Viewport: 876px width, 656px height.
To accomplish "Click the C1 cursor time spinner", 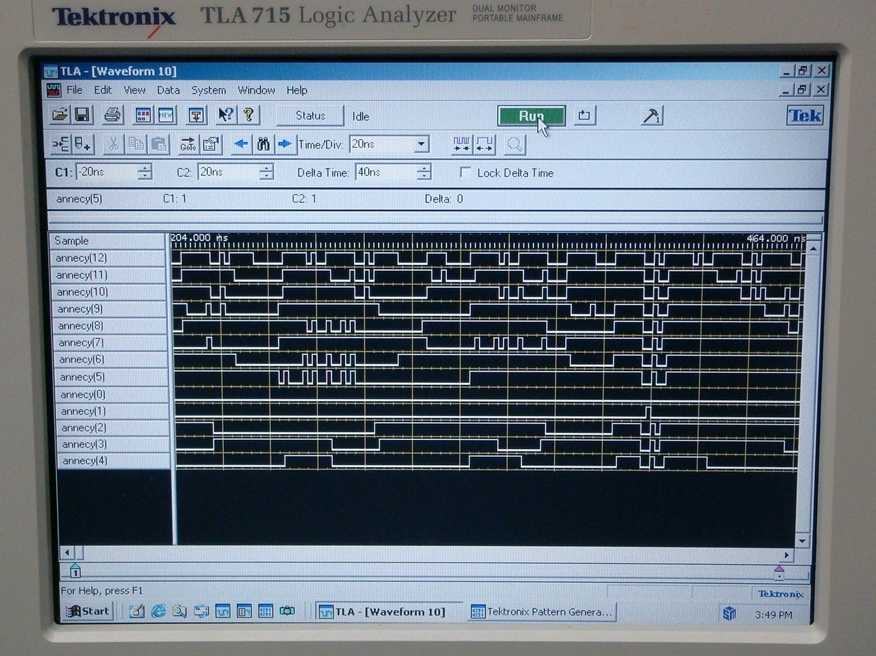I will [144, 172].
